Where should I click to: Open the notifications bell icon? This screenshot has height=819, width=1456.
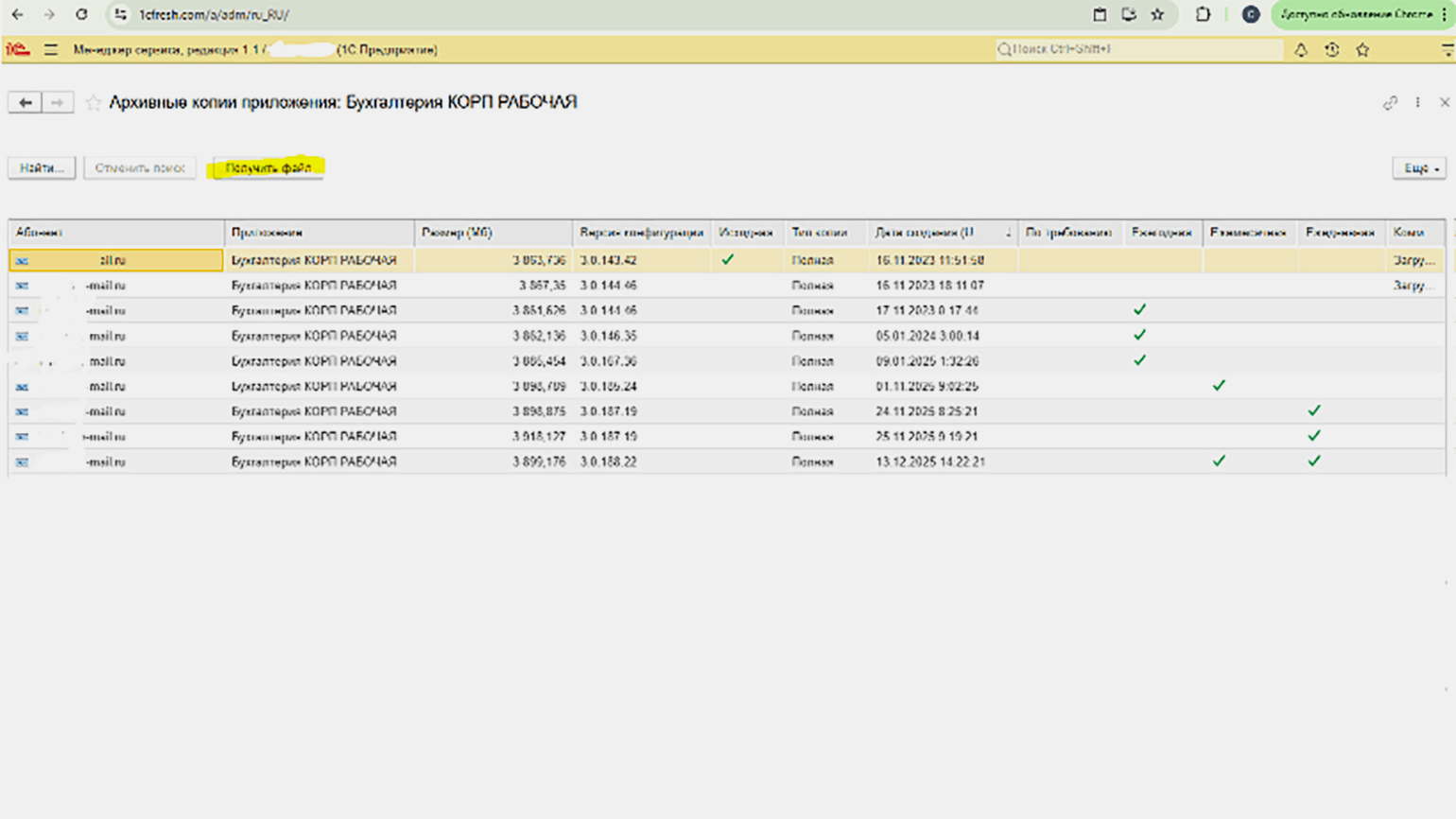1301,50
